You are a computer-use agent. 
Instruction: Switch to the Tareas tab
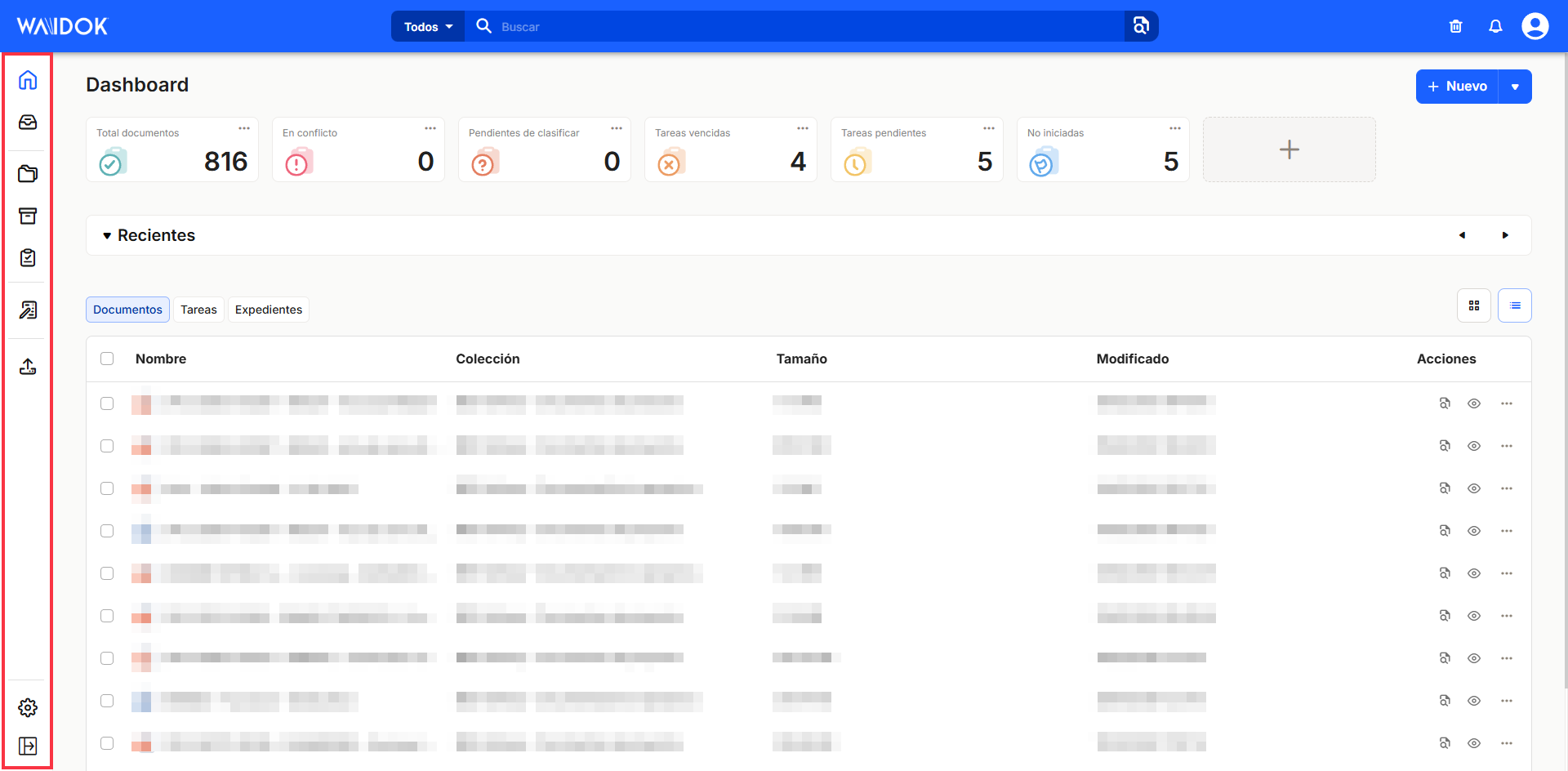point(198,310)
